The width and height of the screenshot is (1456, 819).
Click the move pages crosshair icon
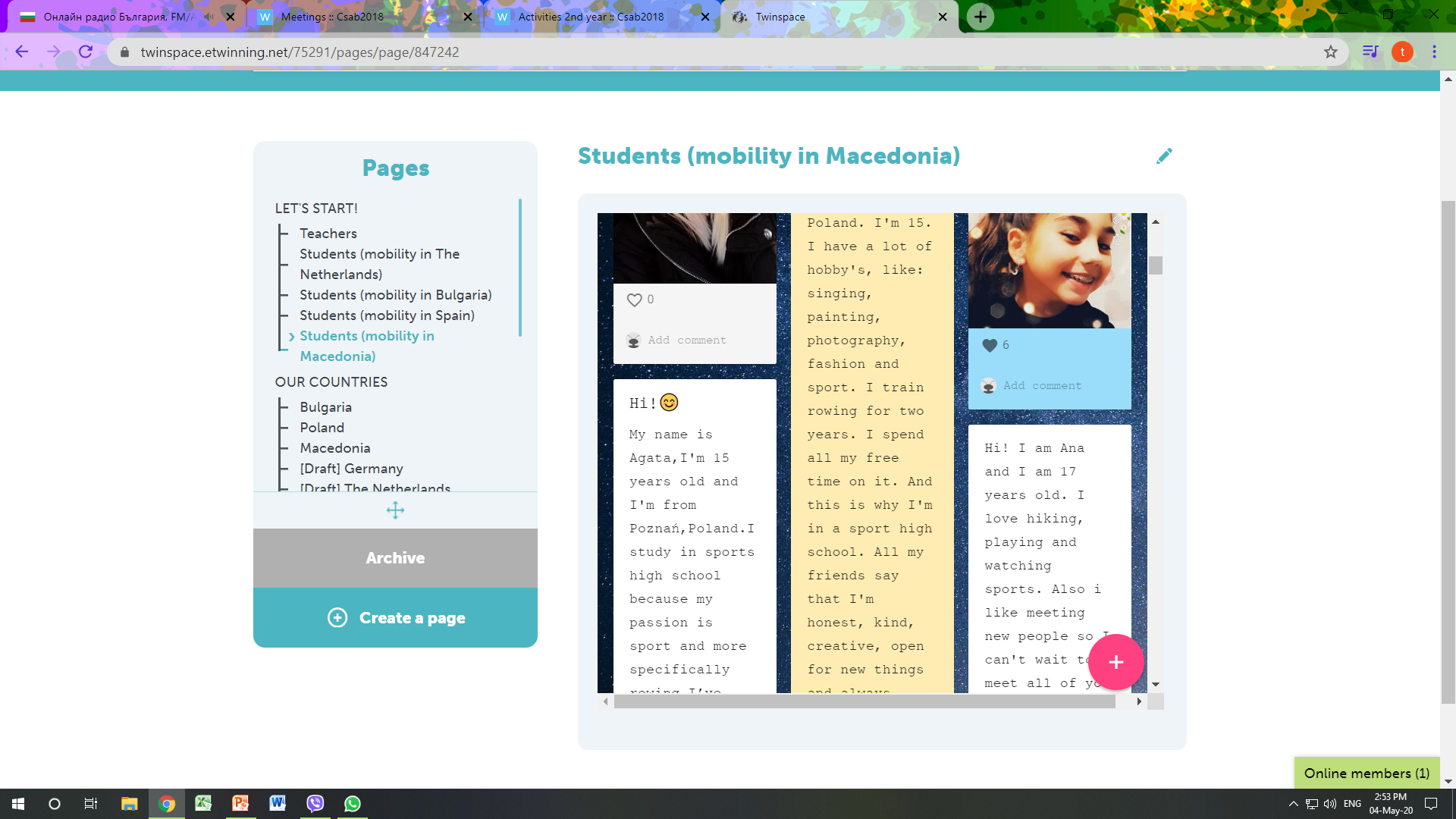point(395,510)
